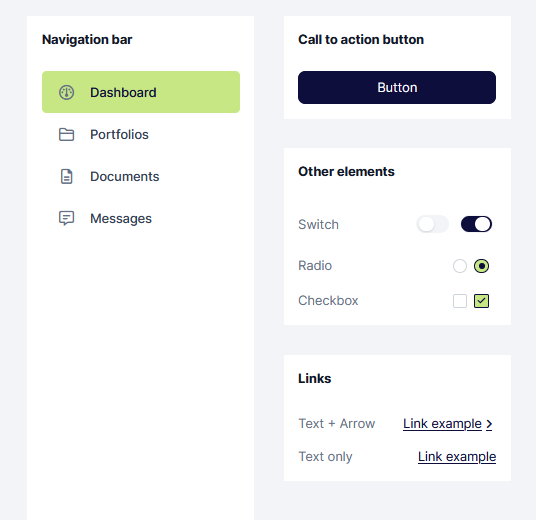Click the dark Button call to action
536x520 pixels.
pos(397,88)
